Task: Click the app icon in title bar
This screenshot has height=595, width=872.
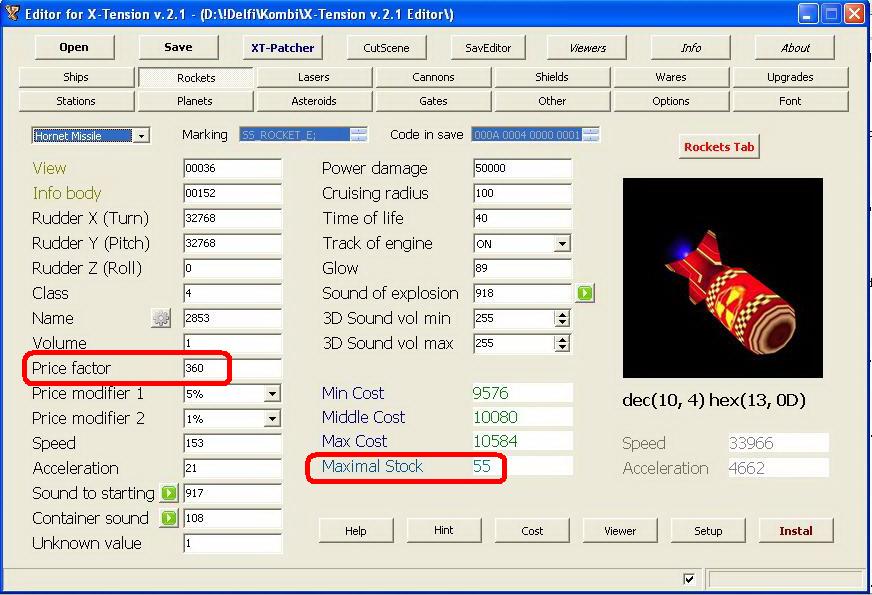Action: click(x=13, y=14)
